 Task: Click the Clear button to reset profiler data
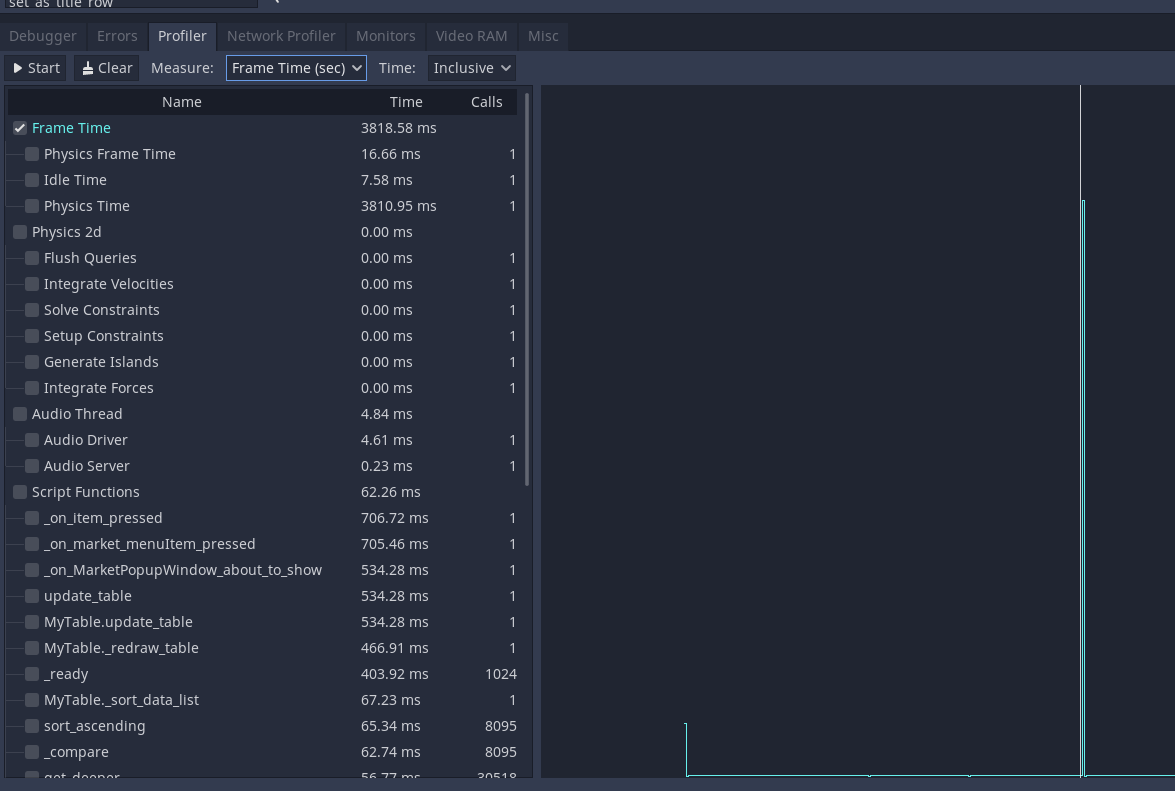coord(106,68)
